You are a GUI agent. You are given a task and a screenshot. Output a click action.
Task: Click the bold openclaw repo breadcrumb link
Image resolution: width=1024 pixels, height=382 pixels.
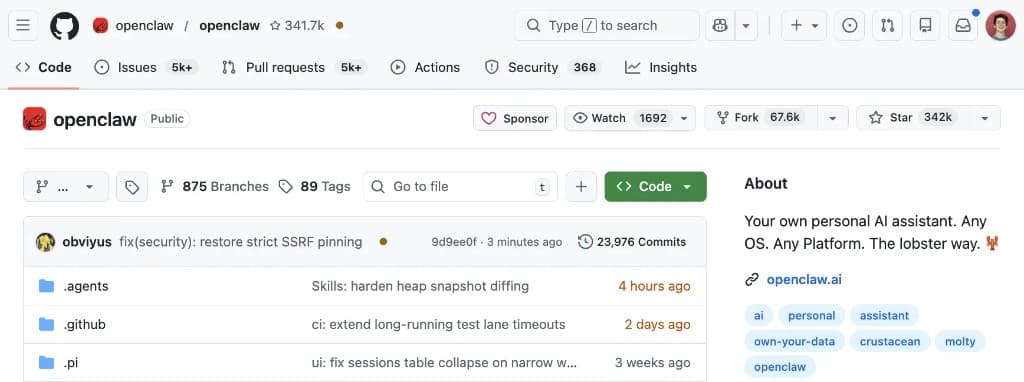pos(229,25)
